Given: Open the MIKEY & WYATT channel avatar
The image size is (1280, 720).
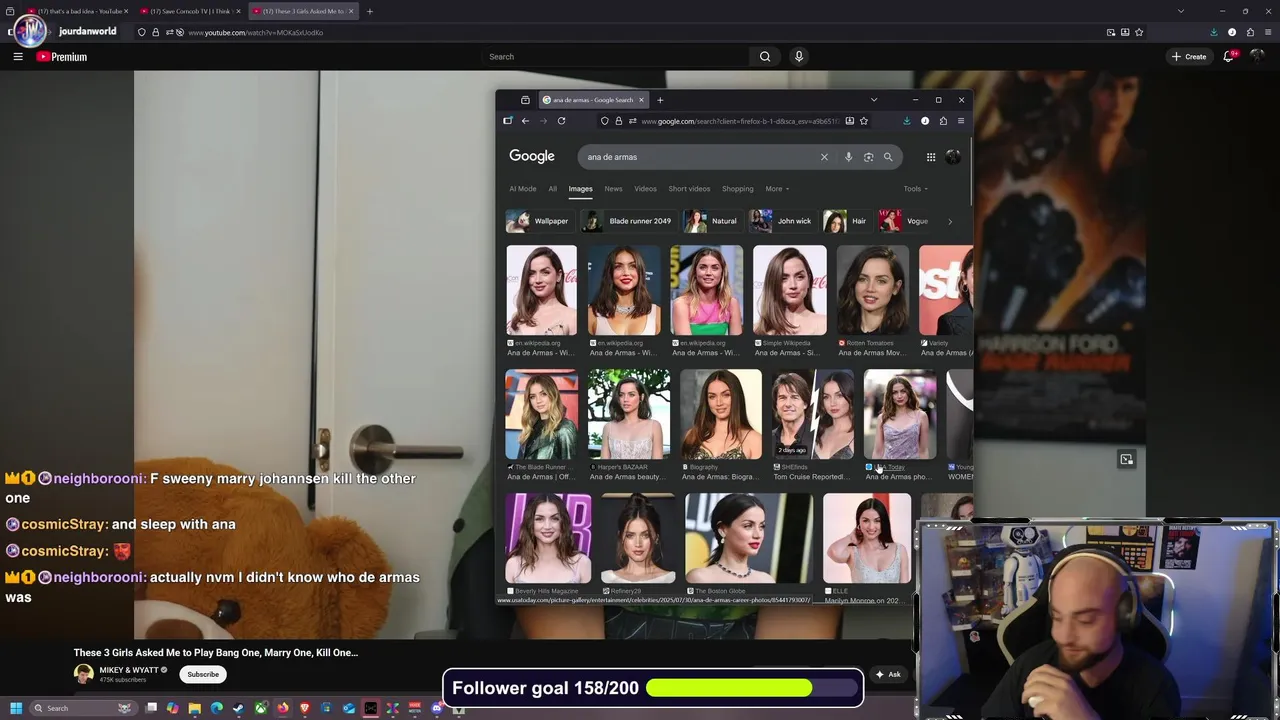Looking at the screenshot, I should (x=83, y=674).
